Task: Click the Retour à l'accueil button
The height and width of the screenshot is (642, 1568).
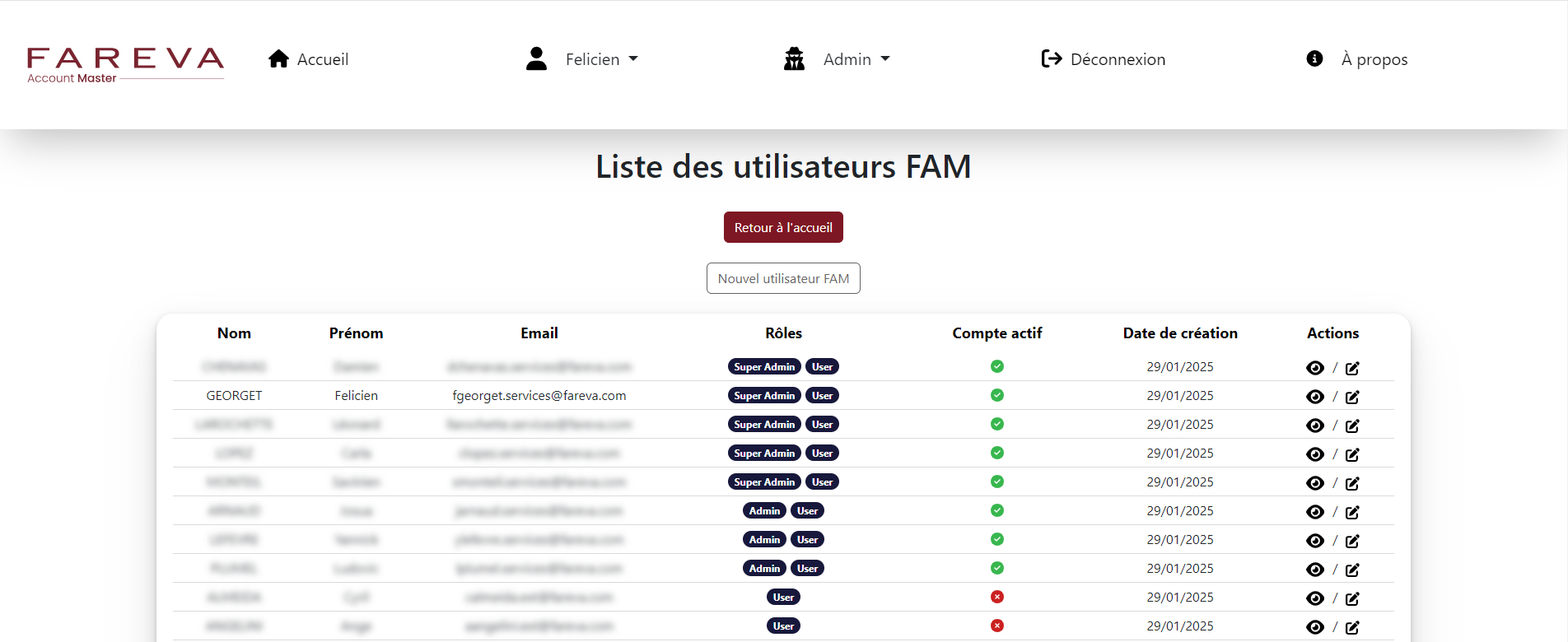Action: pos(783,227)
